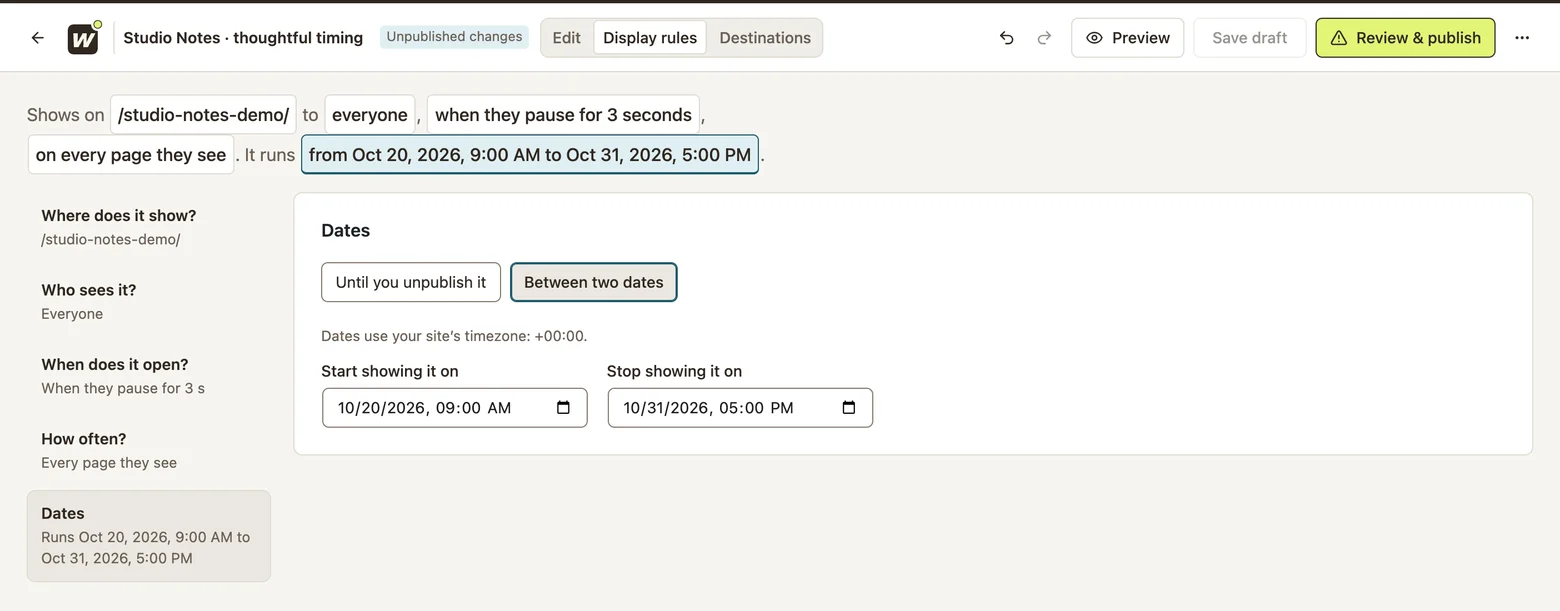Switch to the Destinations tab
Viewport: 1560px width, 611px height.
[x=765, y=38]
